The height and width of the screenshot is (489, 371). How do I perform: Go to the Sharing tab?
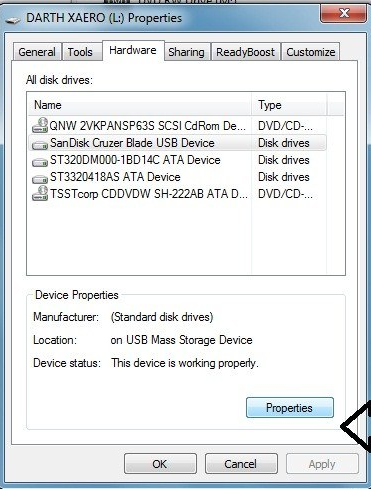click(186, 52)
